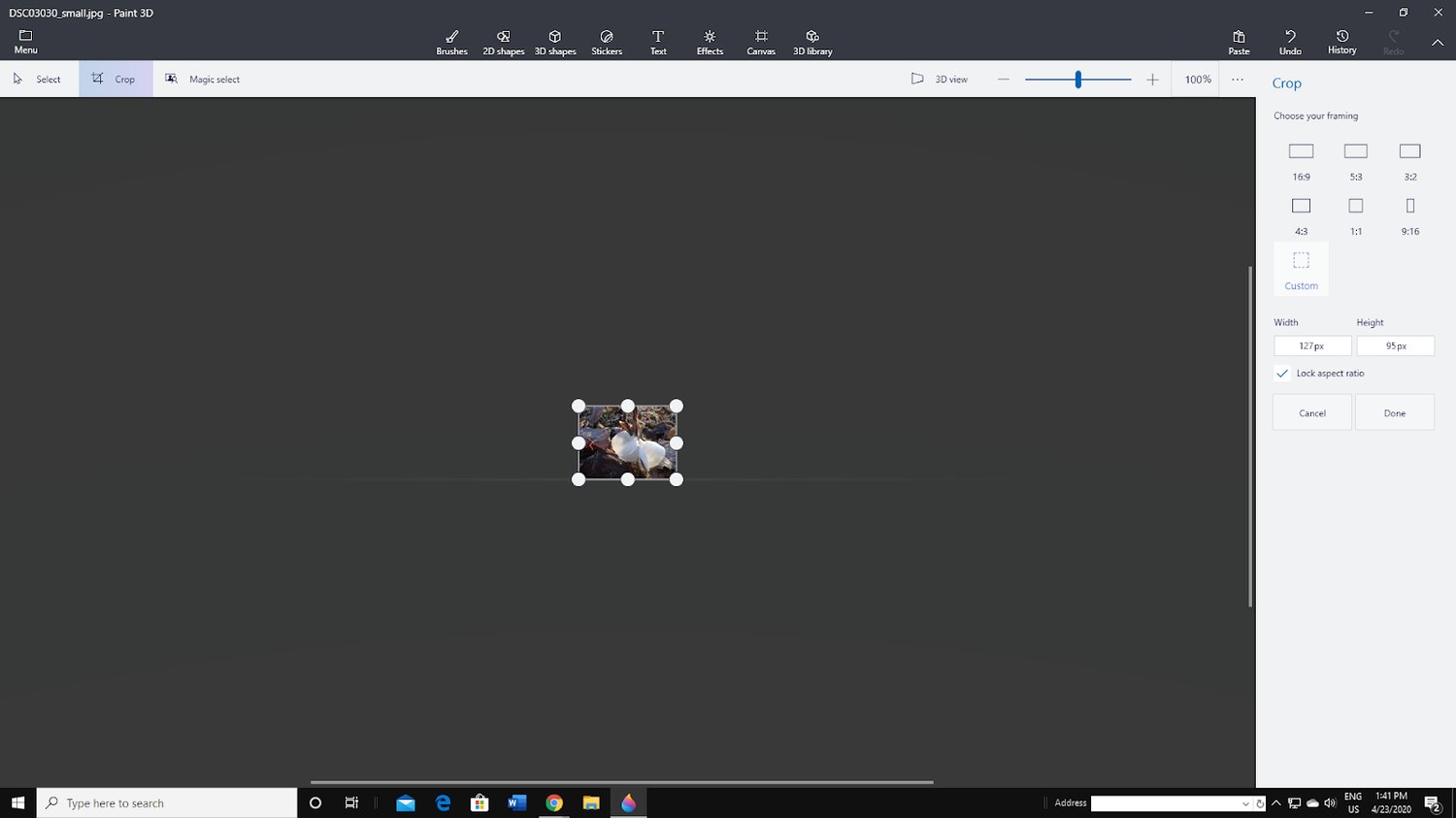The width and height of the screenshot is (1456, 818).
Task: Choose the 16:9 framing option
Action: coord(1301,160)
